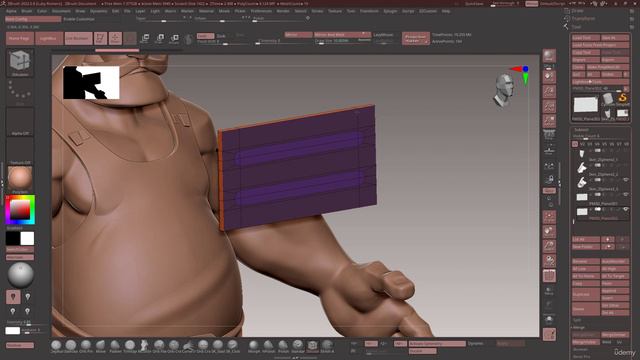Click the black-and-white reference image thumbnail

[x=91, y=82]
